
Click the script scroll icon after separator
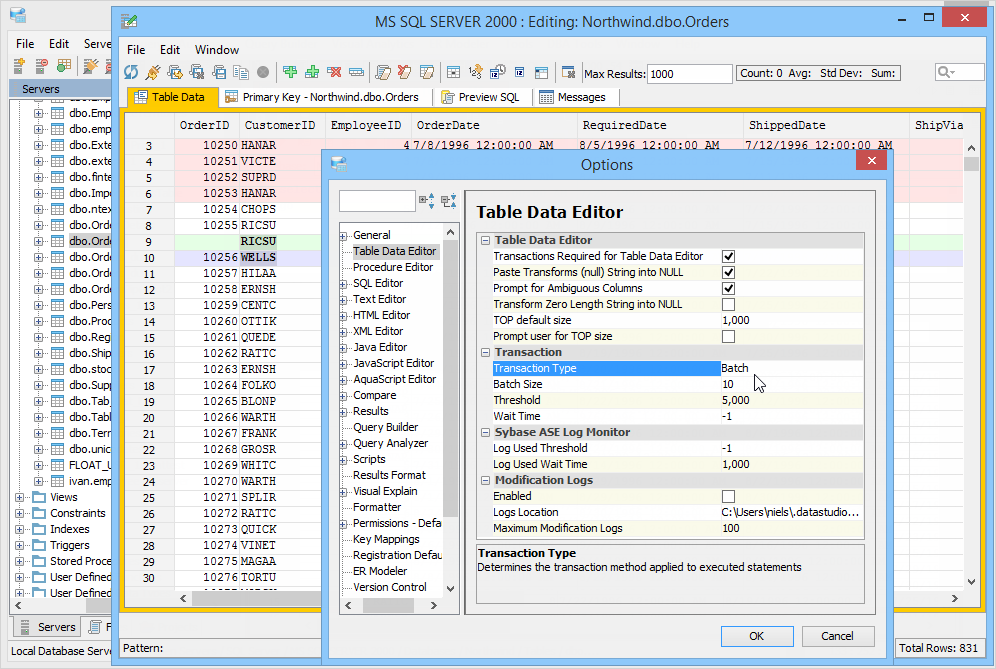coord(382,72)
